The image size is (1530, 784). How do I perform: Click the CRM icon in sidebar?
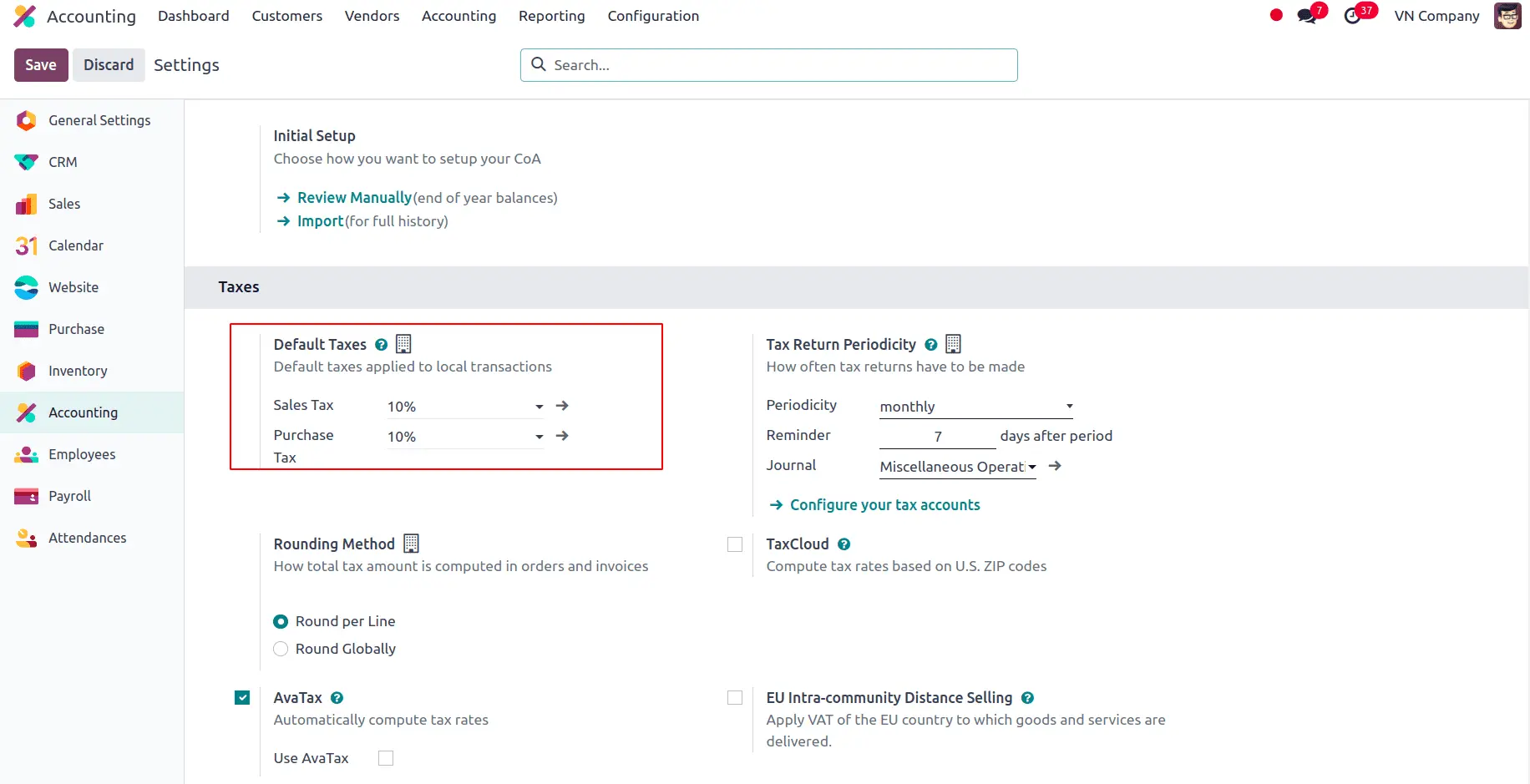[27, 162]
